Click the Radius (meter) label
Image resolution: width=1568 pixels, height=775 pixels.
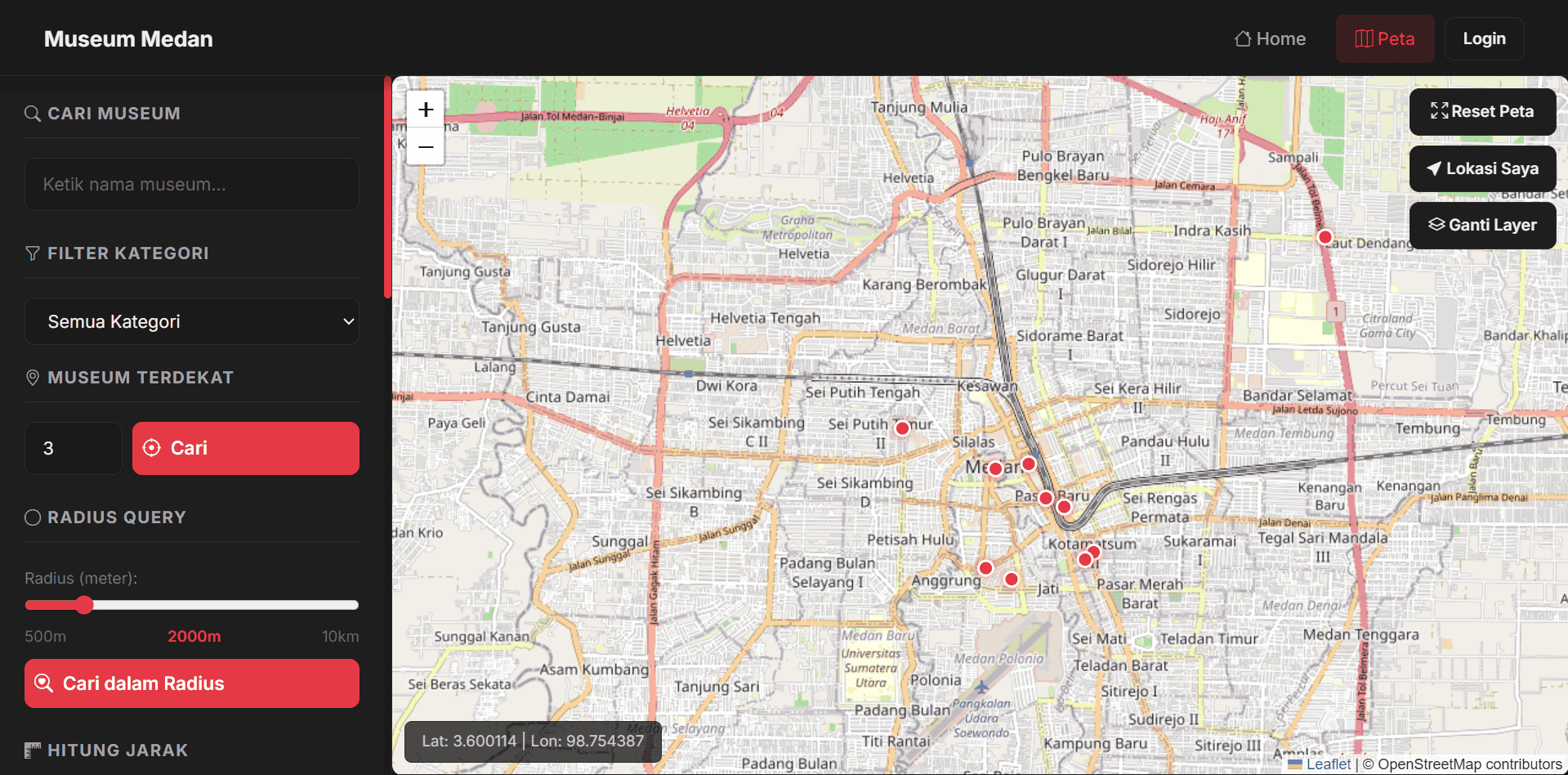[81, 578]
